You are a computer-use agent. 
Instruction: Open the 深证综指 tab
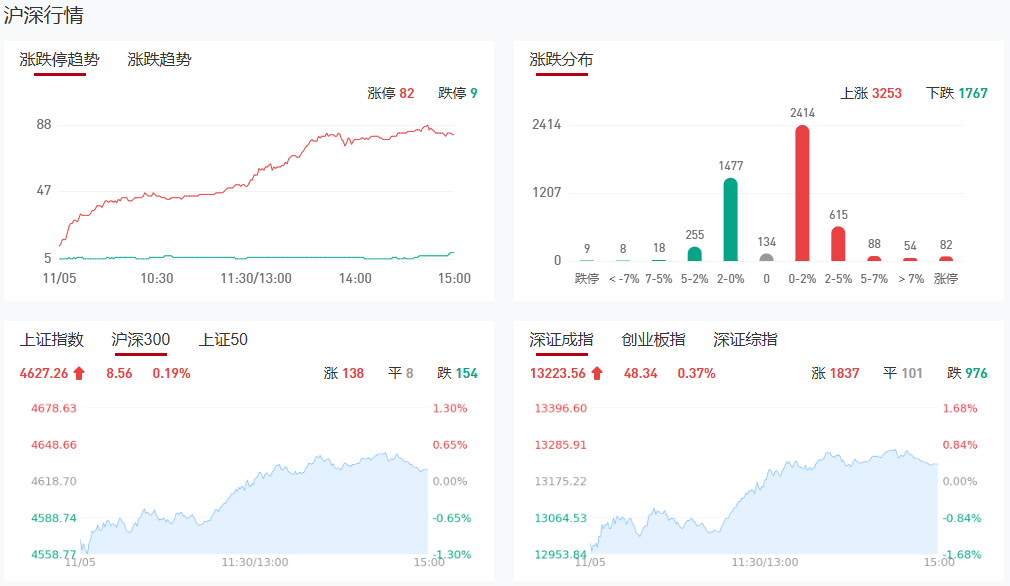(x=745, y=340)
